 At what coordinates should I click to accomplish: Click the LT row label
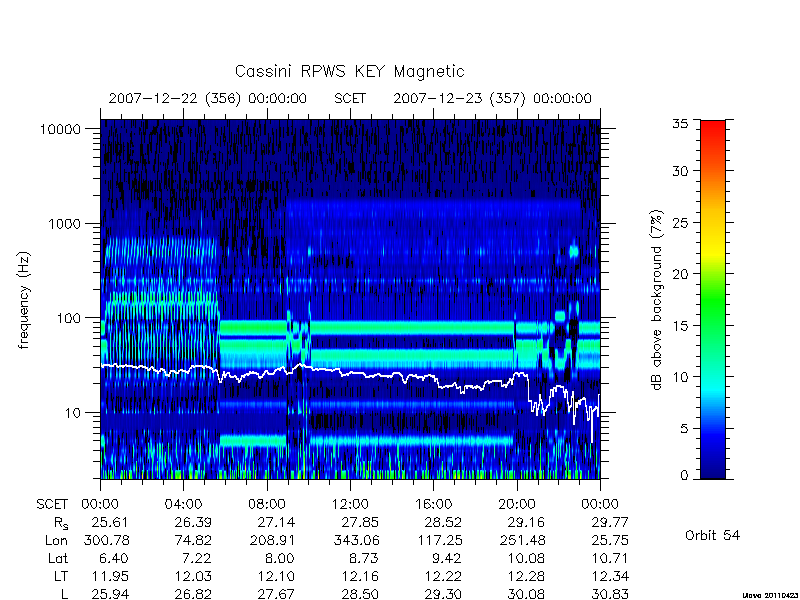point(61,577)
